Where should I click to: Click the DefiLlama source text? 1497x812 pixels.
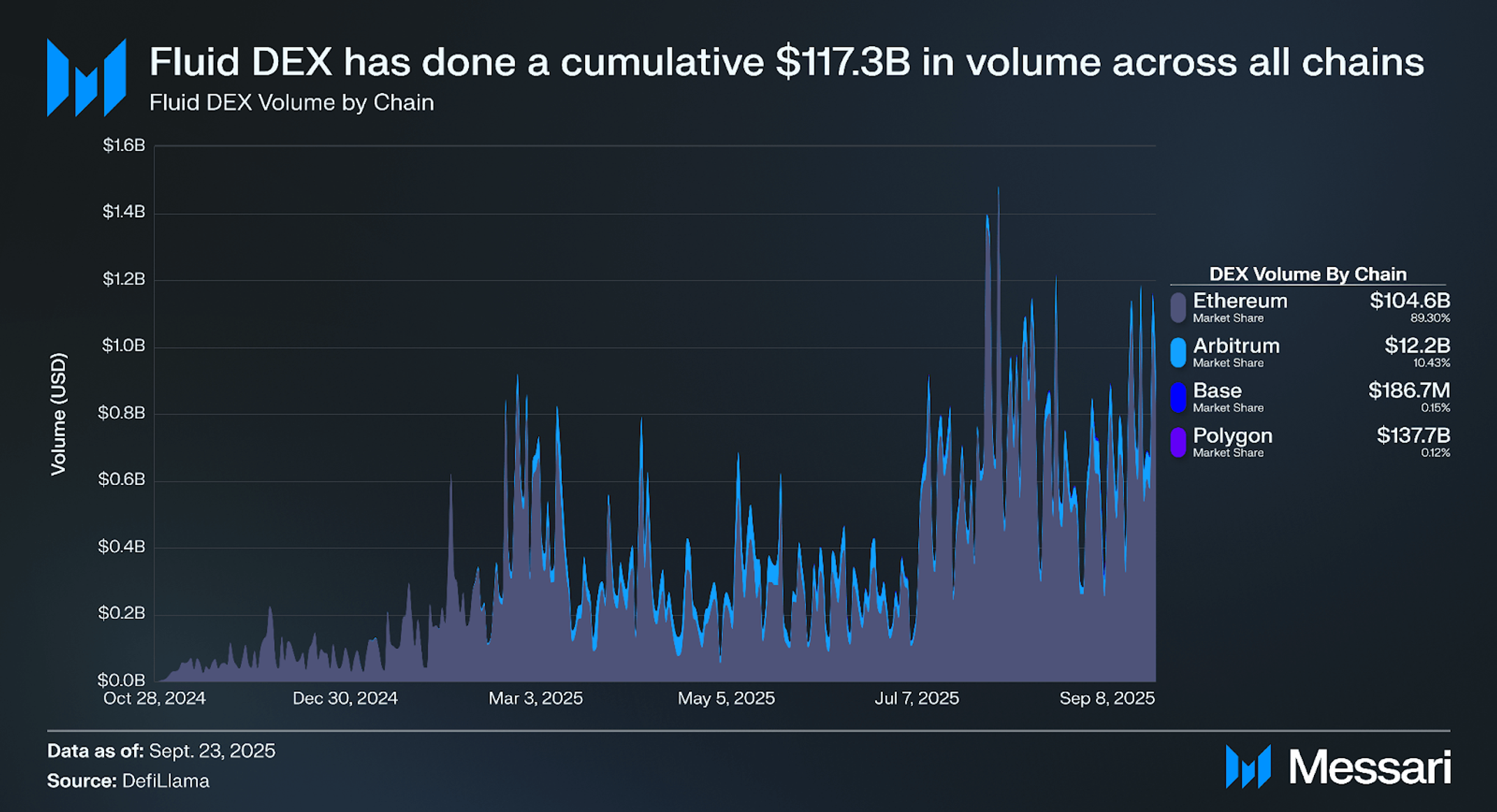[x=166, y=781]
